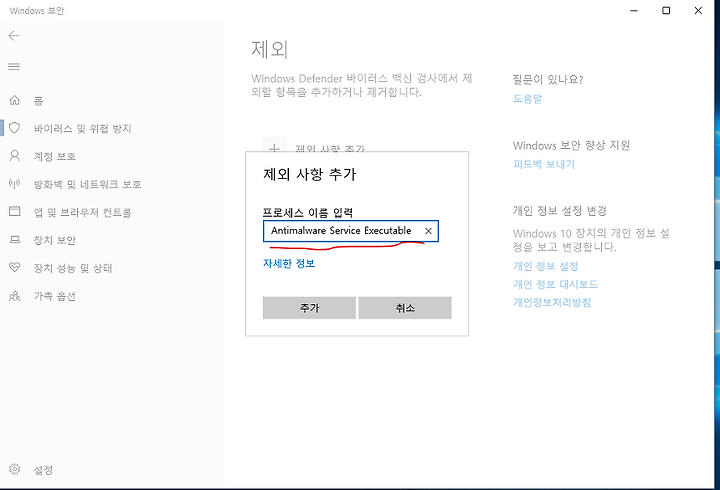Open 개인 정보 설정 link
720x490 pixels.
[546, 266]
